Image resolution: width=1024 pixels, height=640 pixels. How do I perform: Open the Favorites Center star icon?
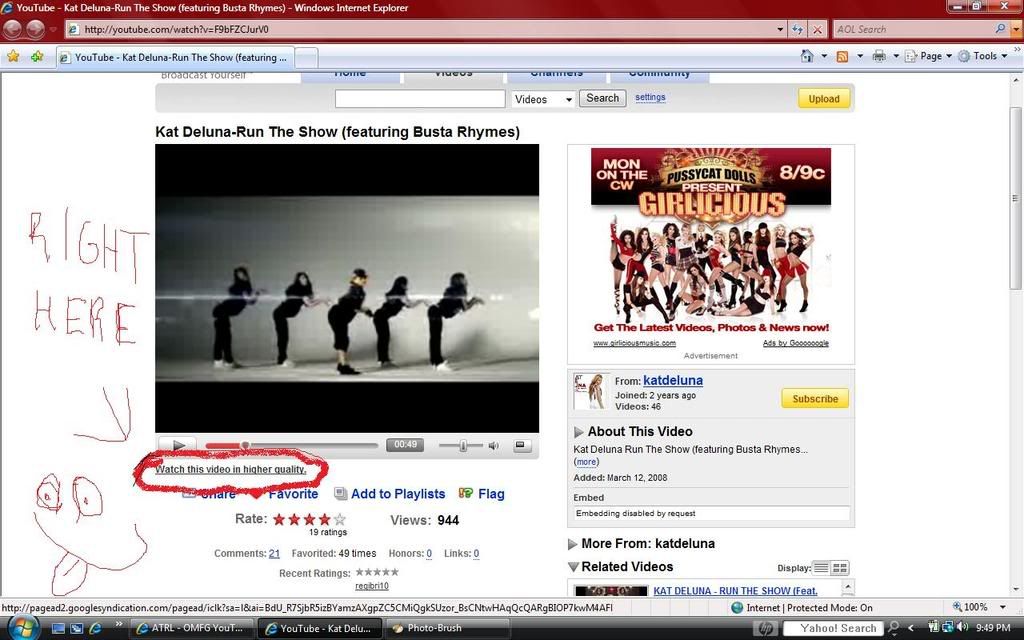pyautogui.click(x=13, y=56)
